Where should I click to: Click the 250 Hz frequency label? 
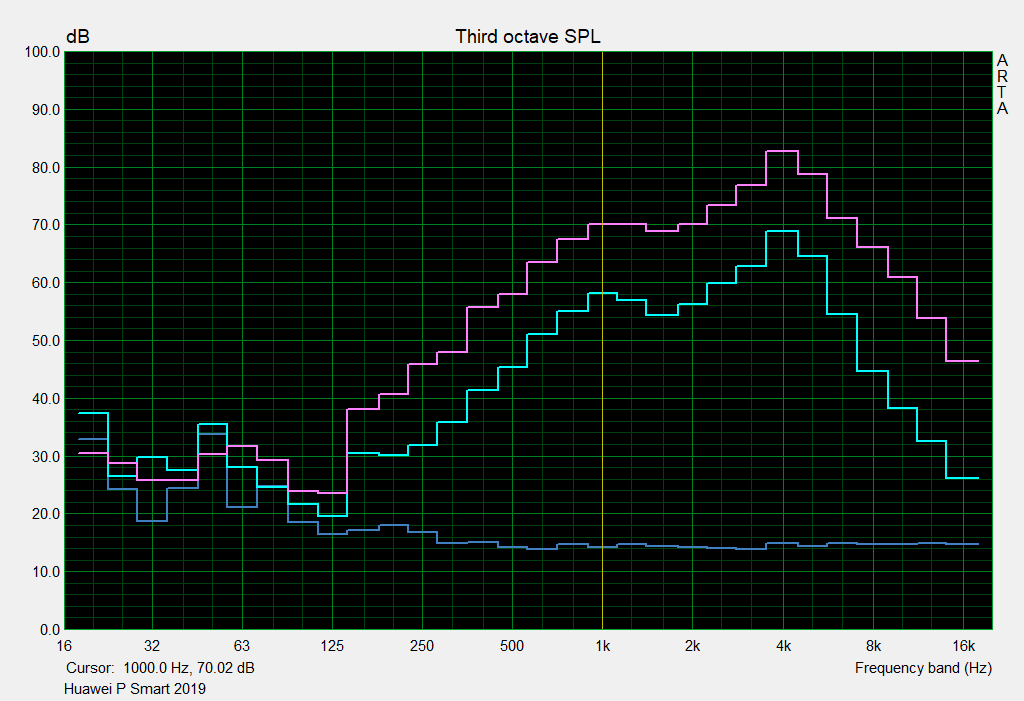pyautogui.click(x=422, y=646)
